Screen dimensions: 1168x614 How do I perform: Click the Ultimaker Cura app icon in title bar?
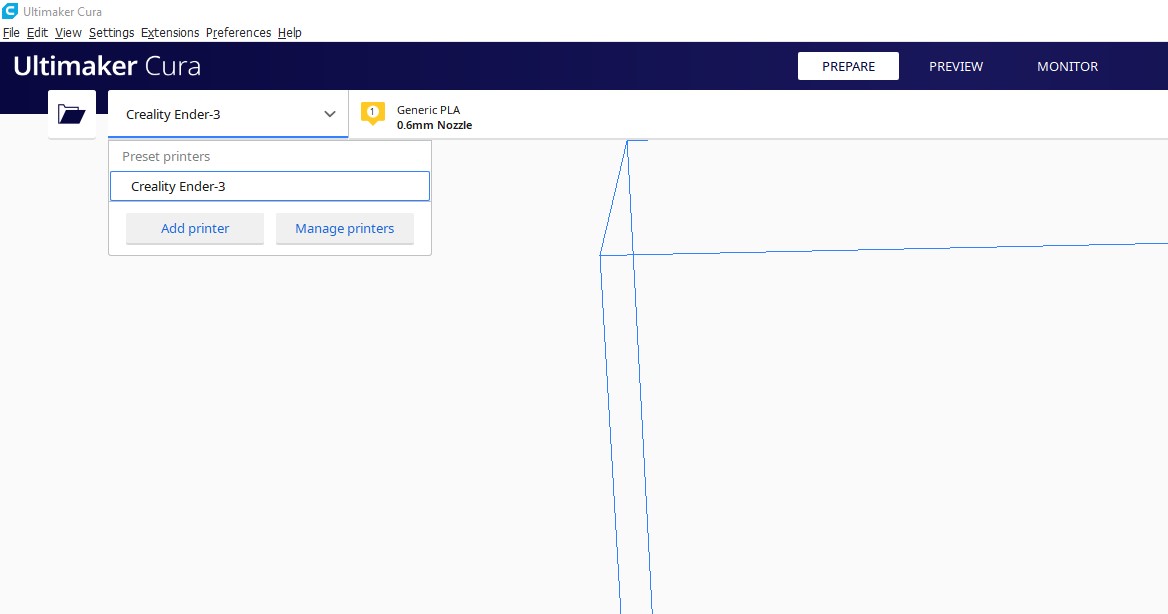pos(10,11)
